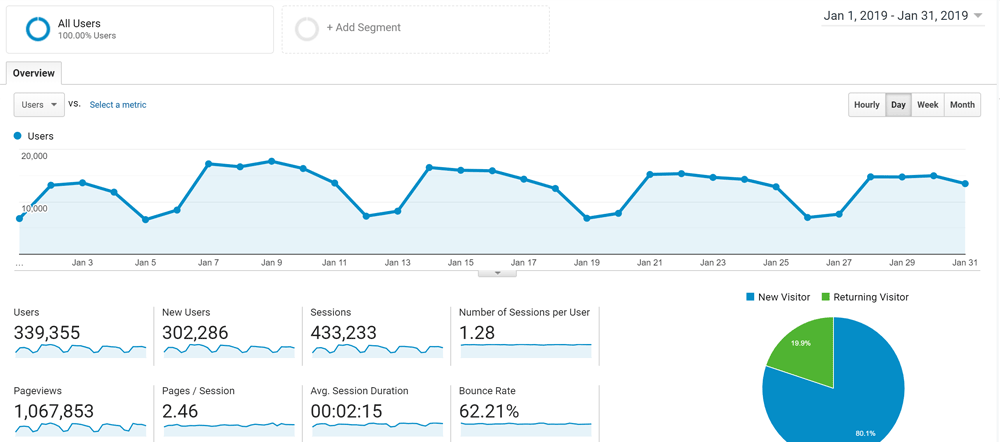Click the Returning Visitor green legend swatch
1000x442 pixels.
(825, 297)
